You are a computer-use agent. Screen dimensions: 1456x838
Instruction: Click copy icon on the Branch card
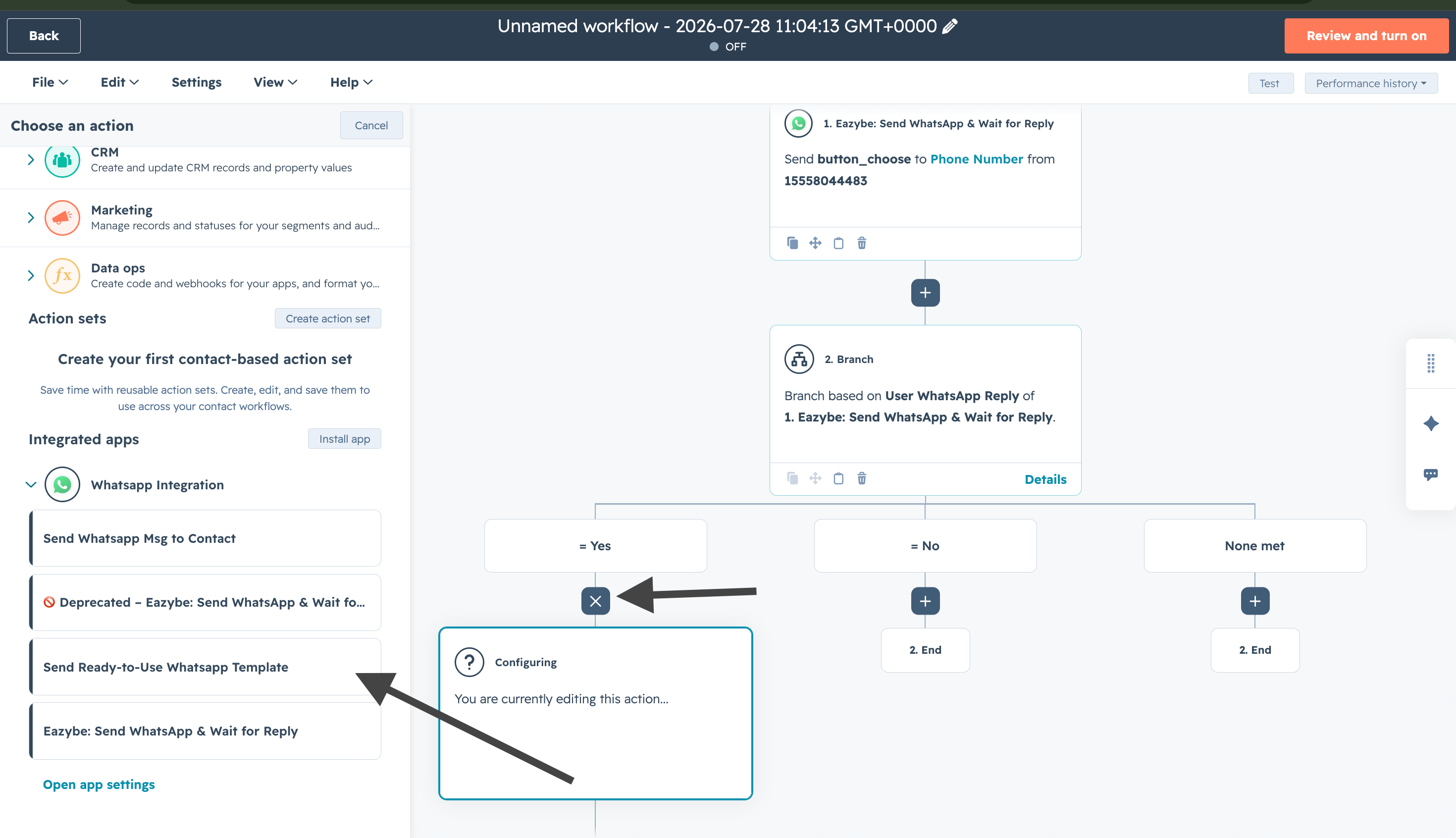point(792,478)
